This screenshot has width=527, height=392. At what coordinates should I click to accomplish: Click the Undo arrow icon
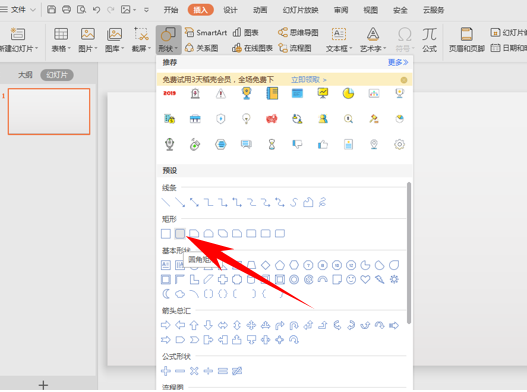pyautogui.click(x=96, y=10)
